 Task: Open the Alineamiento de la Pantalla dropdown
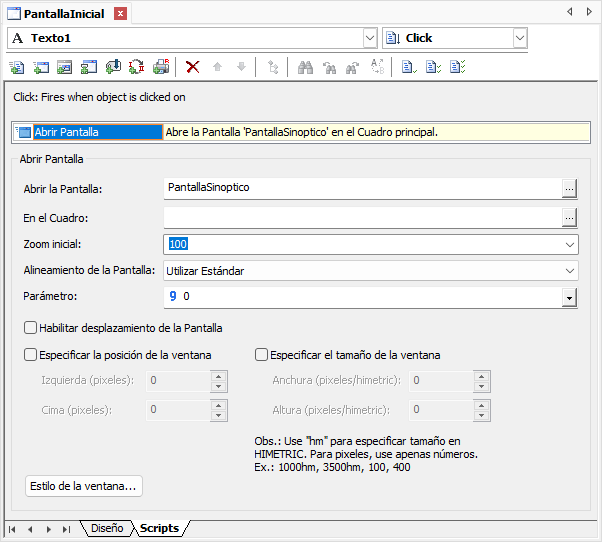pos(569,271)
